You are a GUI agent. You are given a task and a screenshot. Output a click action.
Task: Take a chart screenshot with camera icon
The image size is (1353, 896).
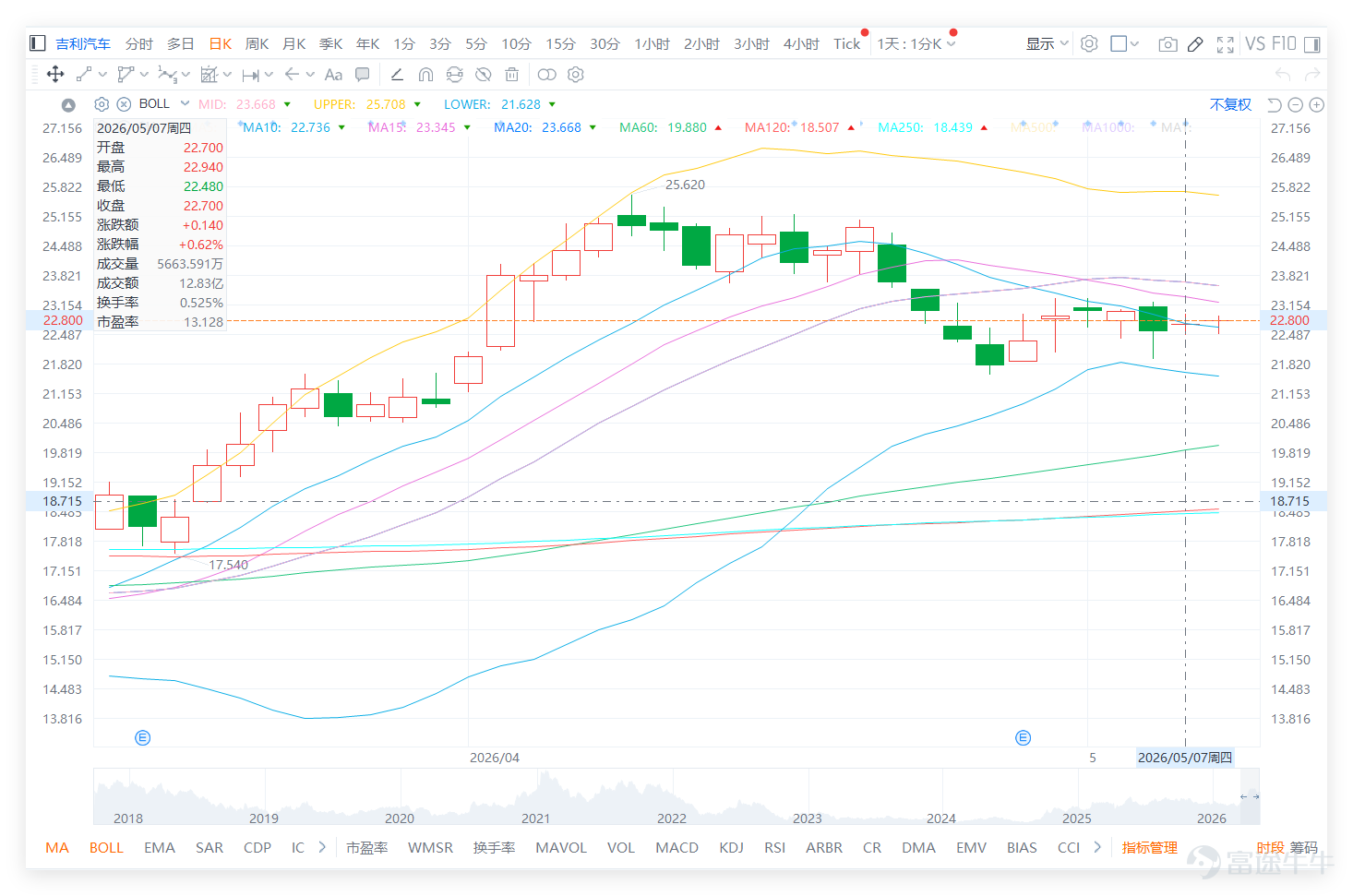(x=1167, y=43)
